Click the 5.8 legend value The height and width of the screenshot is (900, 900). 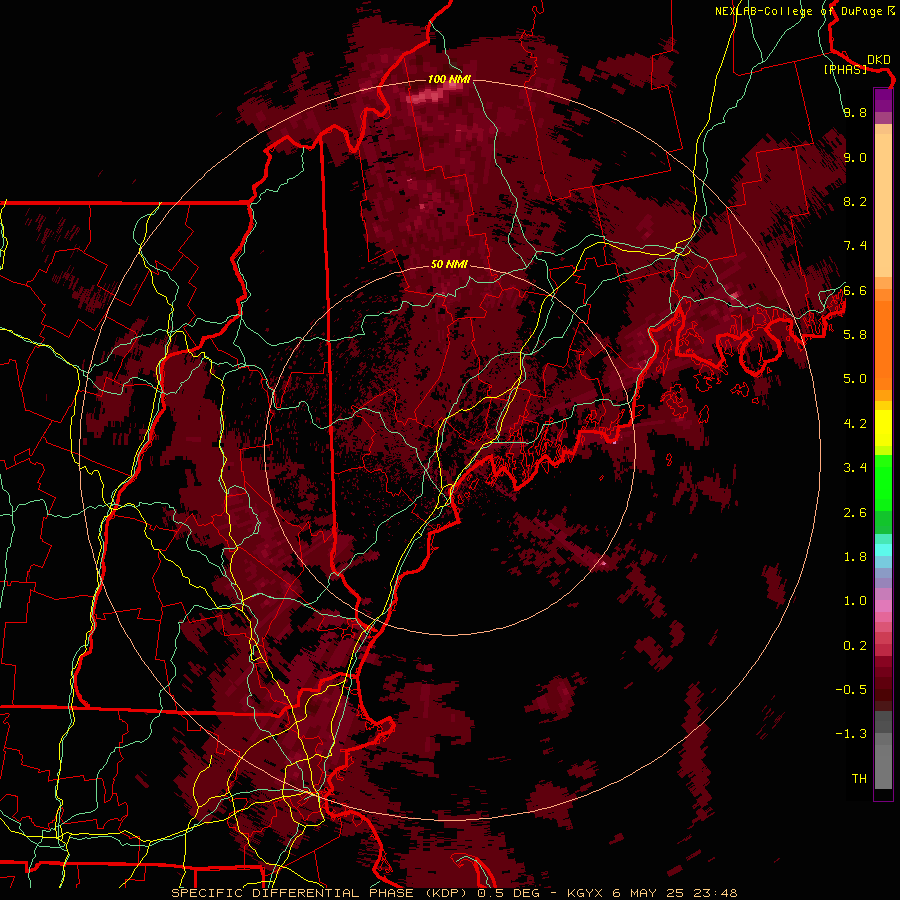point(855,334)
